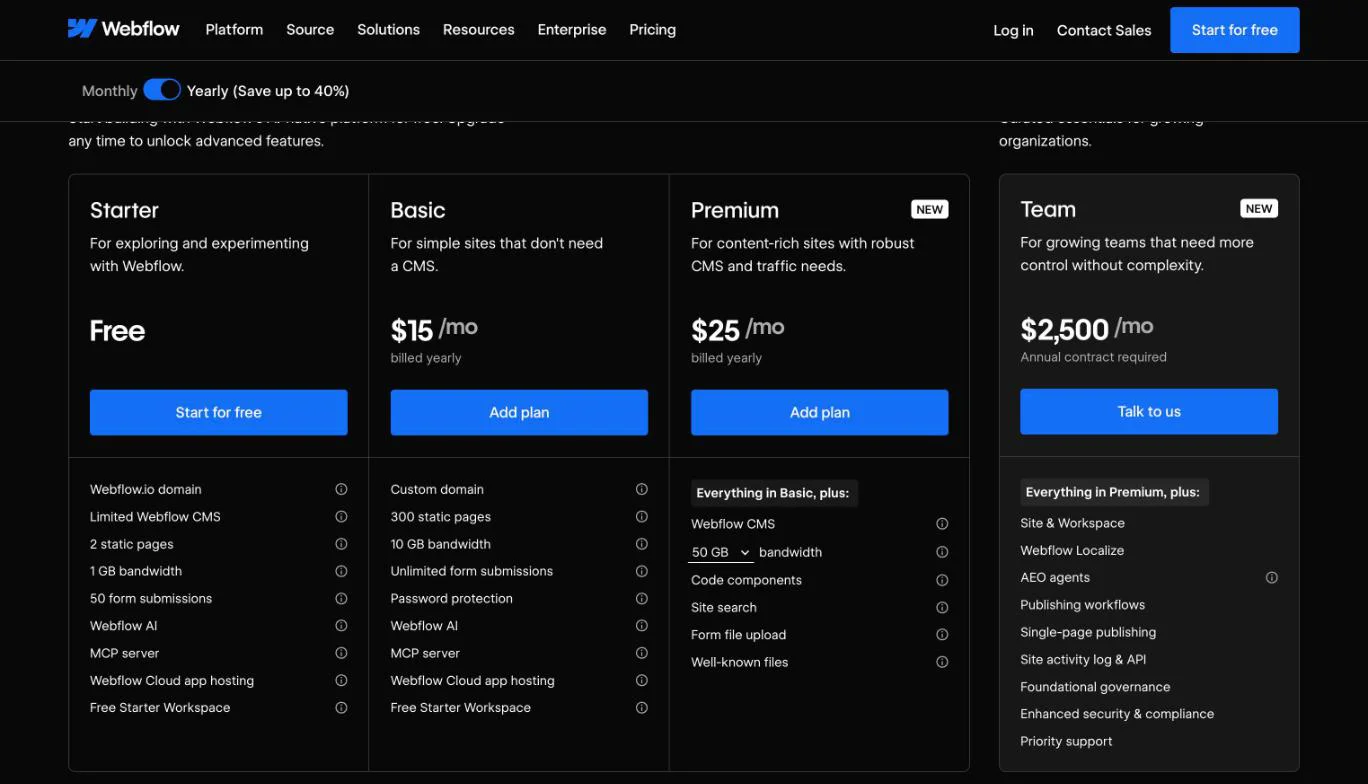Click Webflow Localize feature text
Image resolution: width=1368 pixels, height=784 pixels.
point(1072,550)
